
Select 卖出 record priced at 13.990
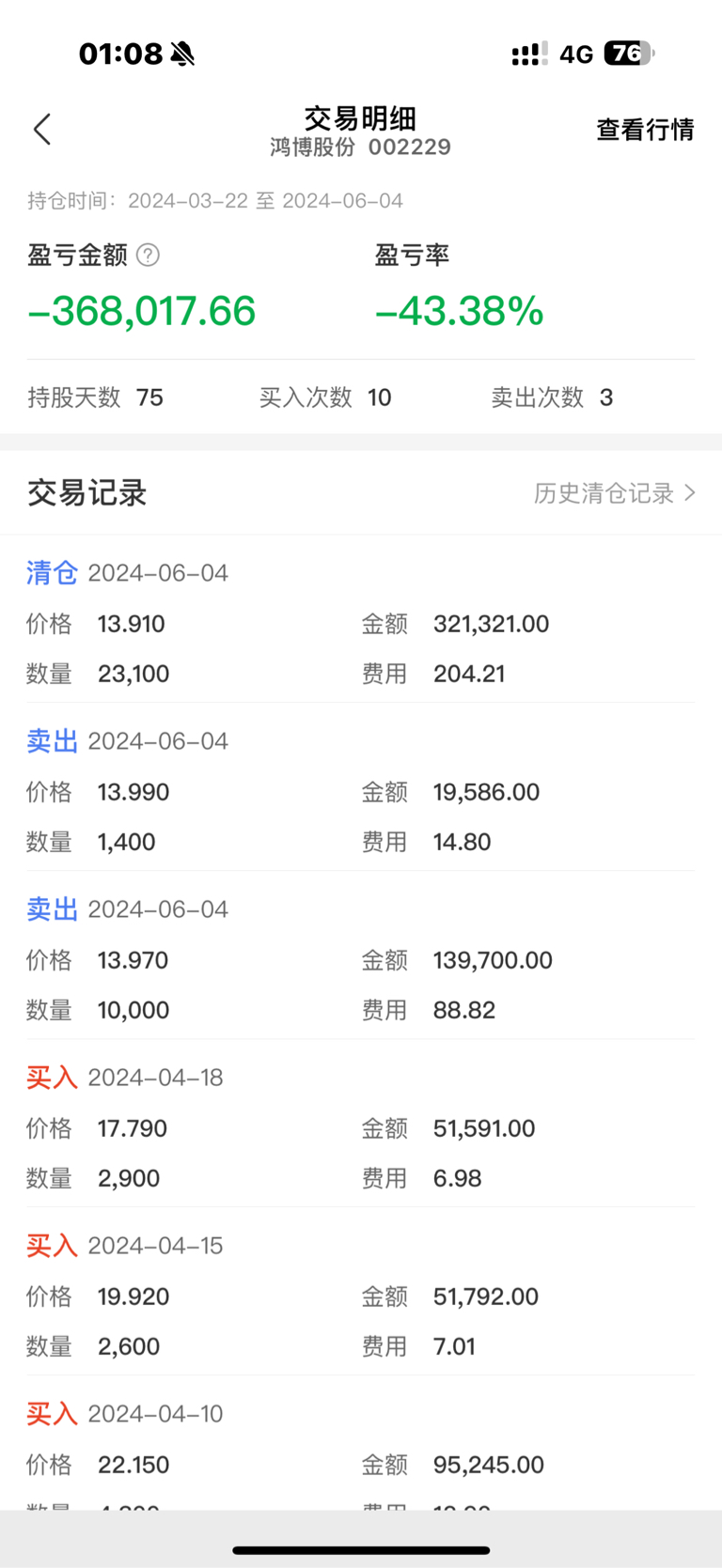pos(361,791)
